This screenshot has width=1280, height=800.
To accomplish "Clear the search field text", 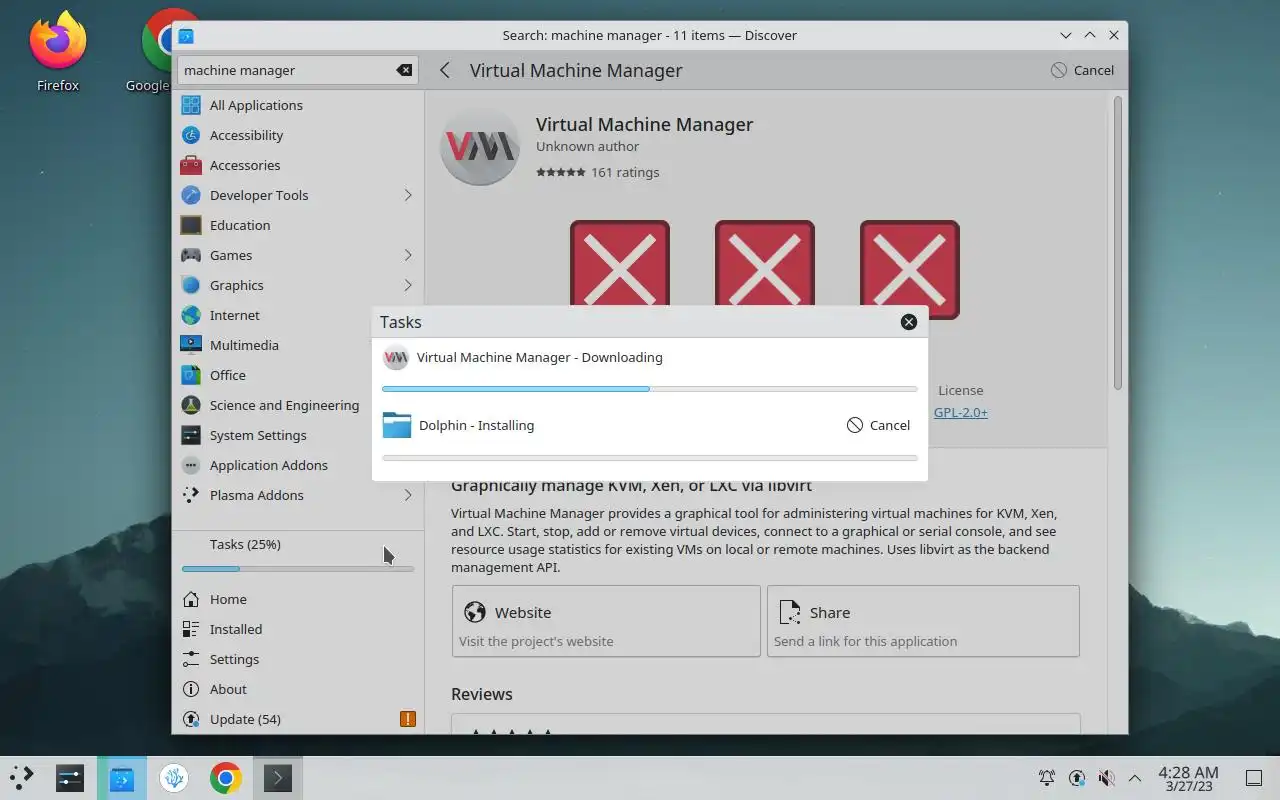I will coord(404,70).
